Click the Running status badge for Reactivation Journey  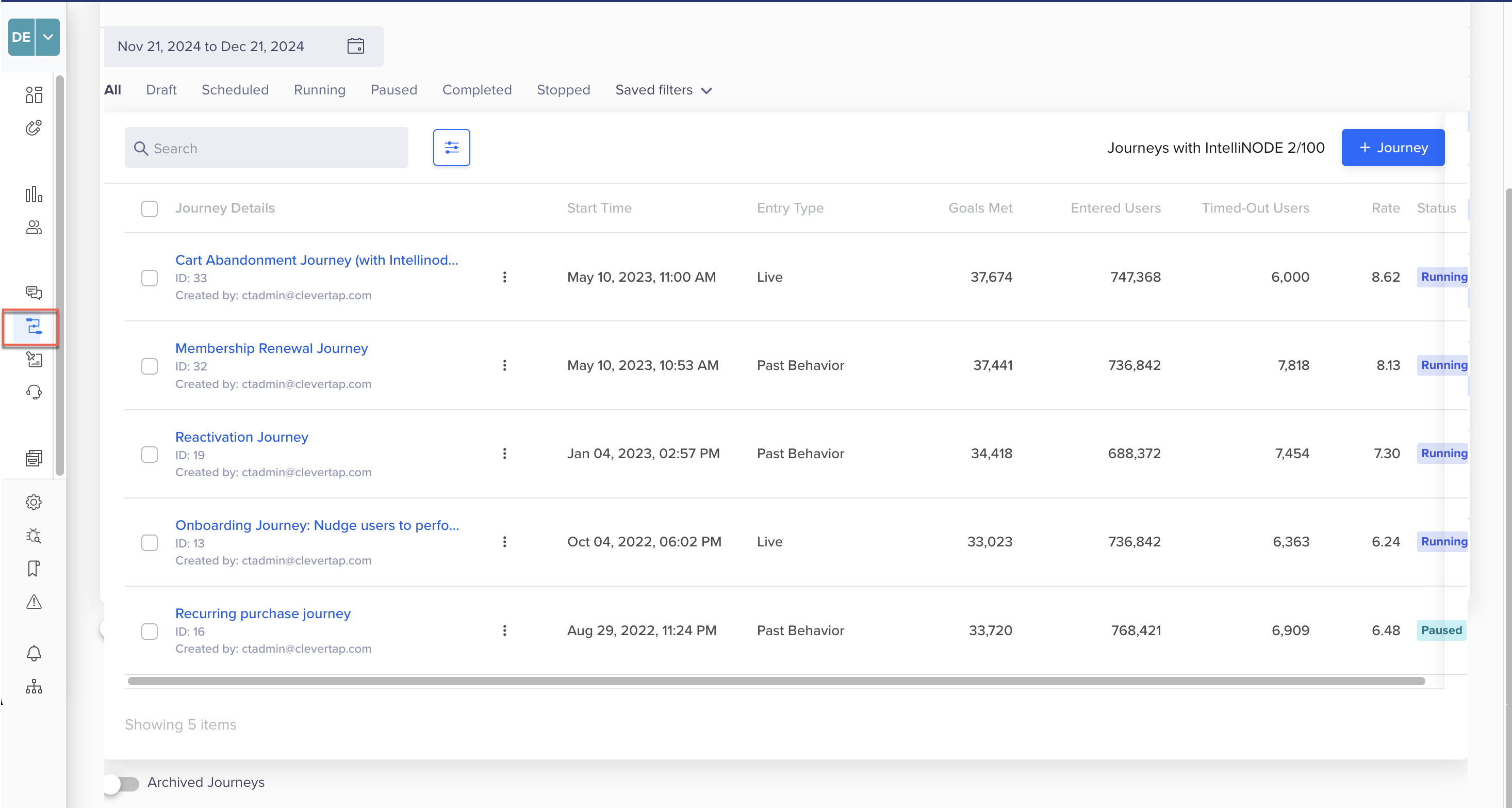pos(1443,454)
